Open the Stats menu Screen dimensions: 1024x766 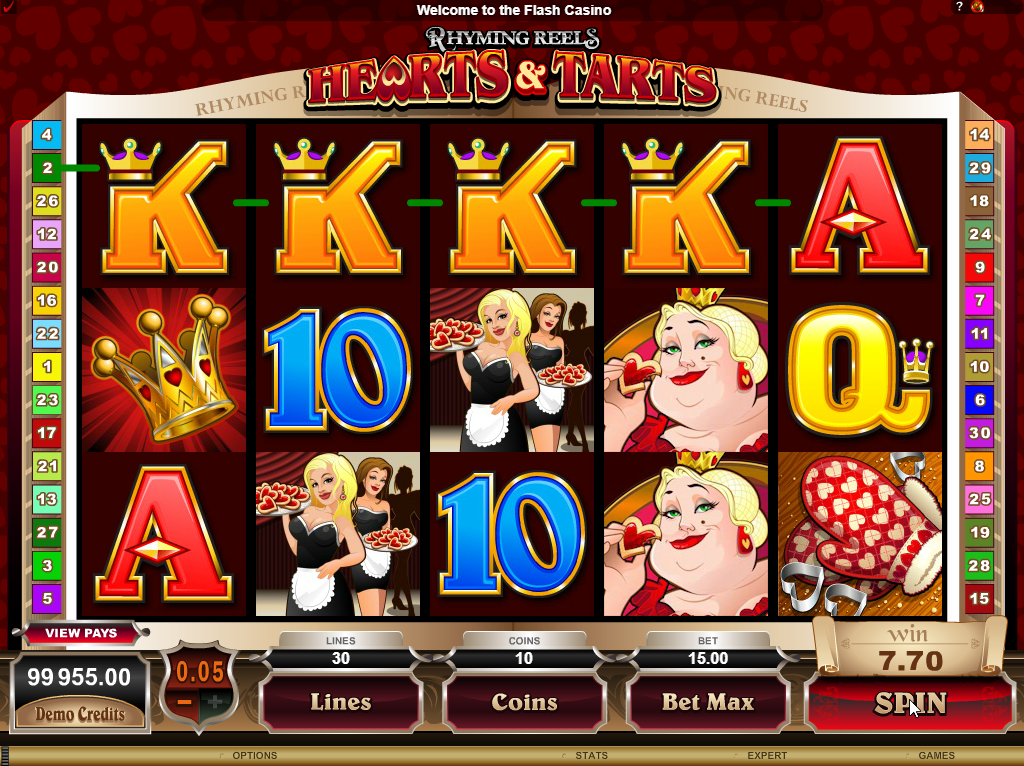pyautogui.click(x=591, y=756)
